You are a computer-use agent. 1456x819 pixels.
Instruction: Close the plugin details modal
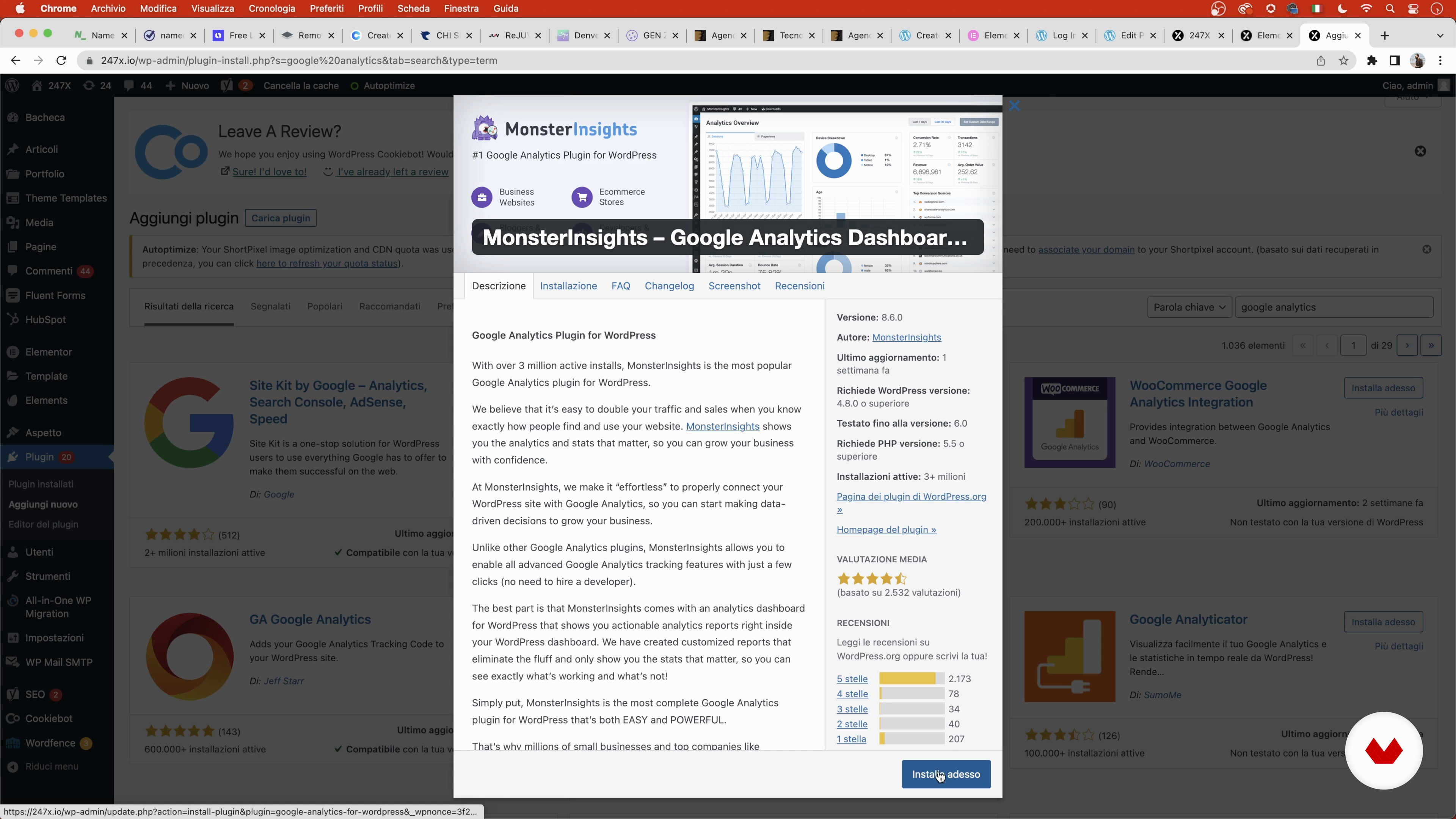(x=1014, y=106)
